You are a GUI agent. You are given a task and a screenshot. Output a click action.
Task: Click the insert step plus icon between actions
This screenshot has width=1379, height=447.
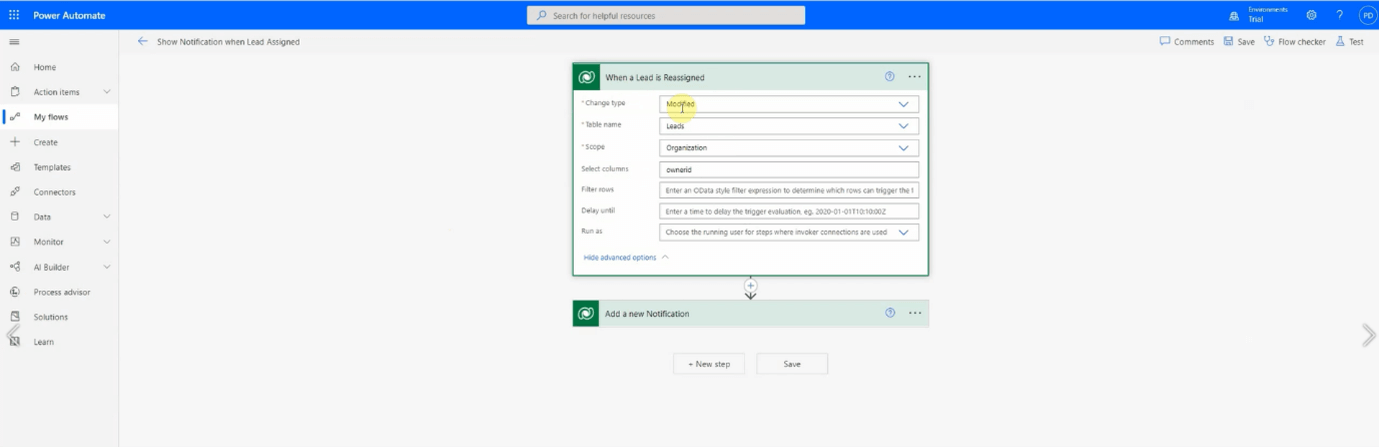(750, 286)
